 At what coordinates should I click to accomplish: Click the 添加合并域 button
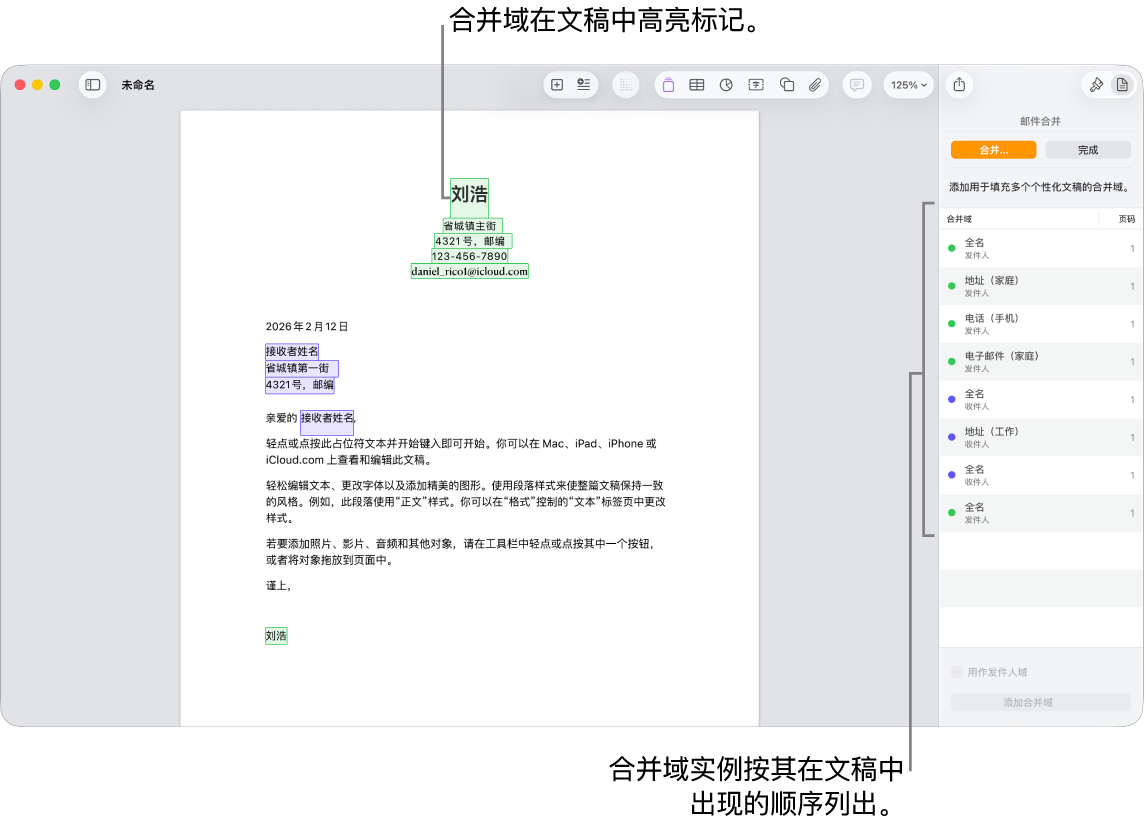(1041, 702)
